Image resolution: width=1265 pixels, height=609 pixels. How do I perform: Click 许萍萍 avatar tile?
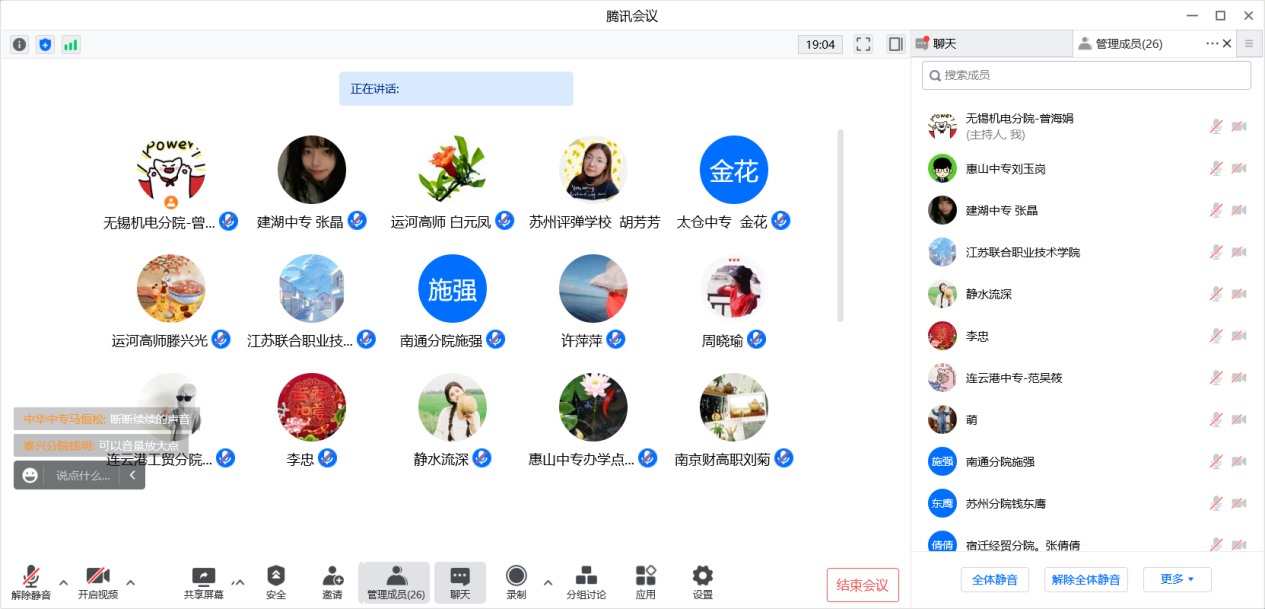coord(593,289)
